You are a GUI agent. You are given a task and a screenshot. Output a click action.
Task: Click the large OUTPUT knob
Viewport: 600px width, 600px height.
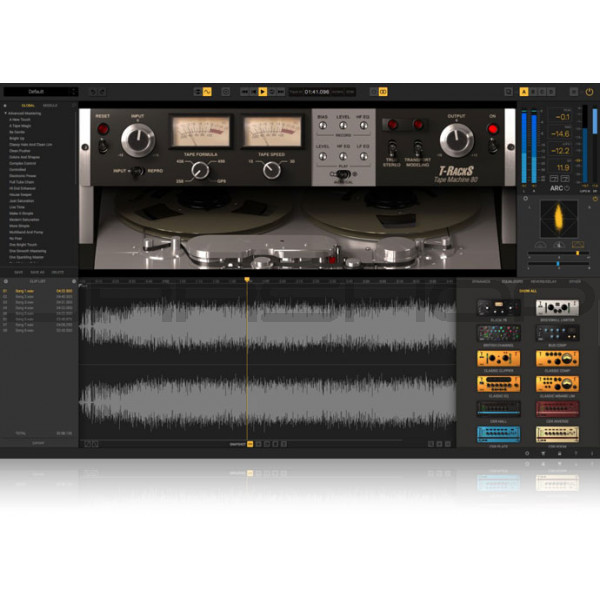click(457, 140)
